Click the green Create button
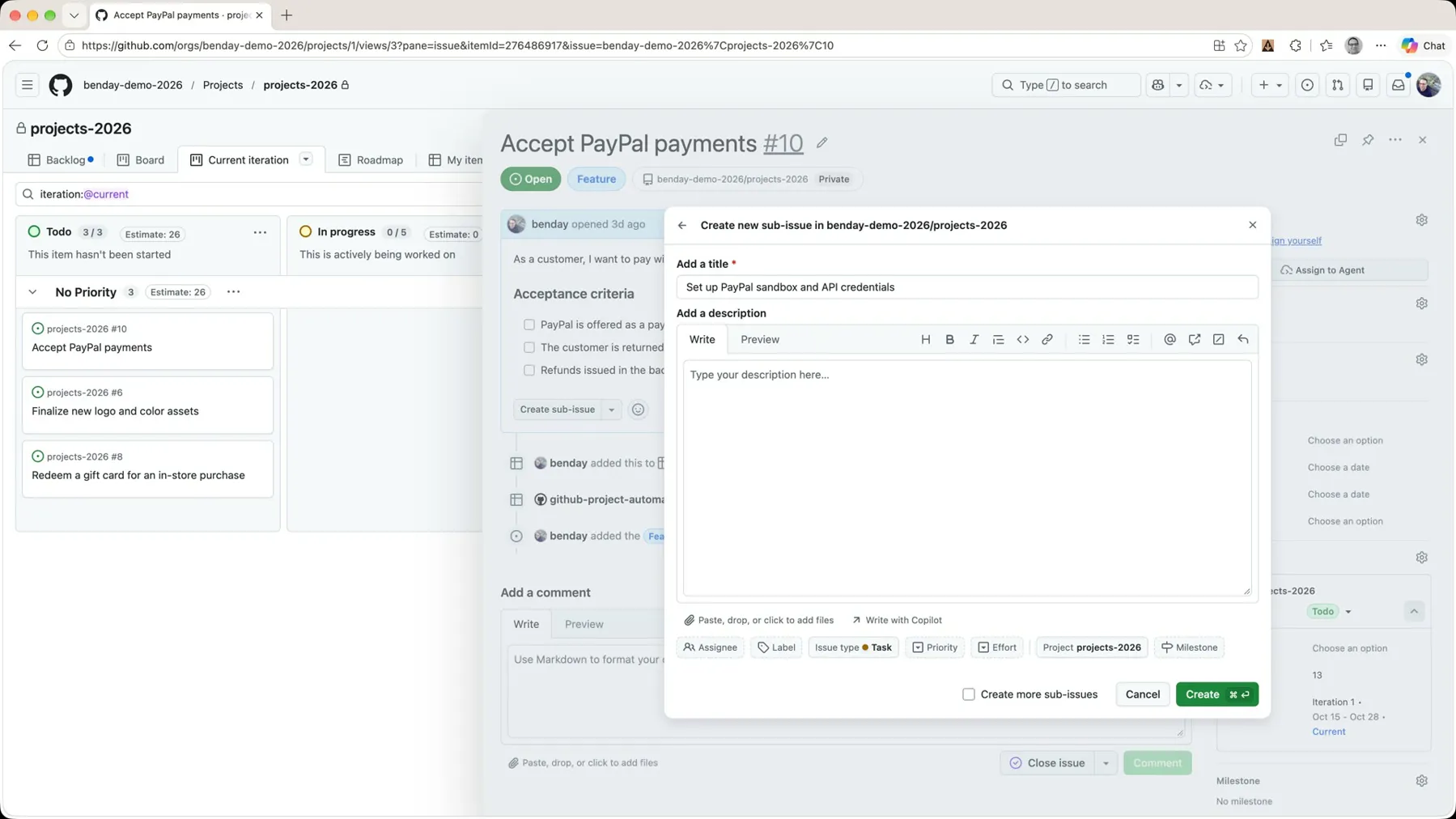 click(1216, 694)
